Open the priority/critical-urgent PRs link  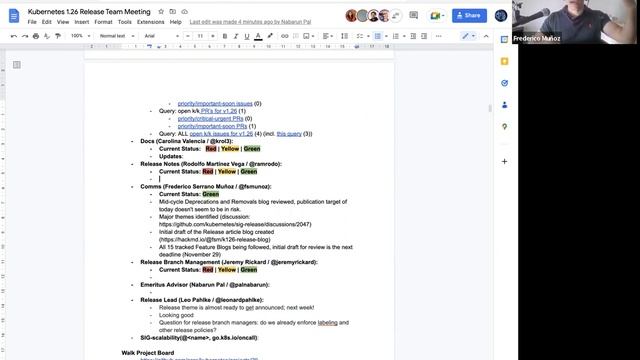pos(210,119)
